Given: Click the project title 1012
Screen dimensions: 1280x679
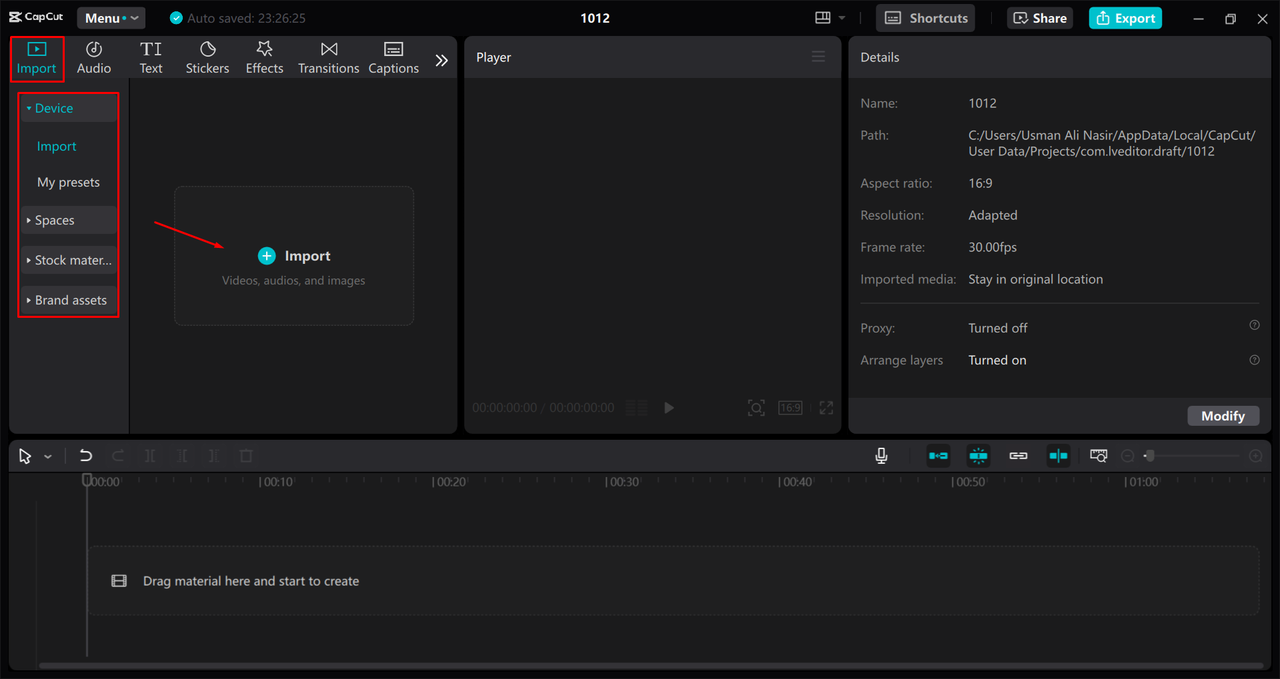Looking at the screenshot, I should point(595,18).
